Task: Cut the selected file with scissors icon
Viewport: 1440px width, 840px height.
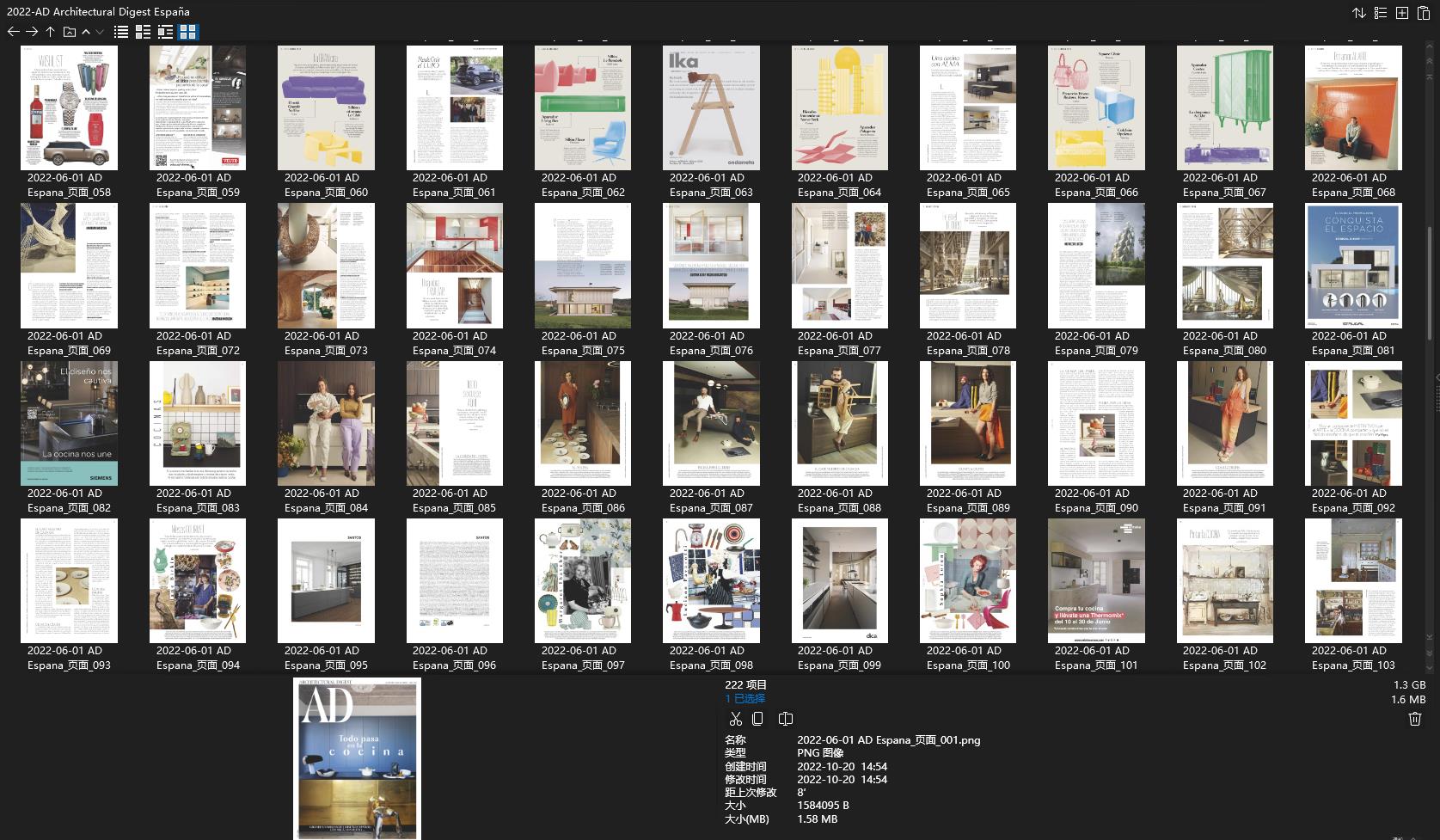Action: click(x=736, y=719)
